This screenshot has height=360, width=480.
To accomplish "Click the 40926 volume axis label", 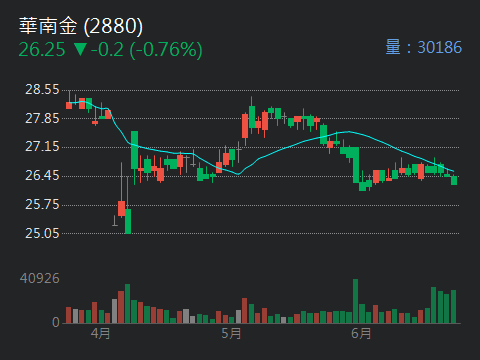I will [x=39, y=278].
